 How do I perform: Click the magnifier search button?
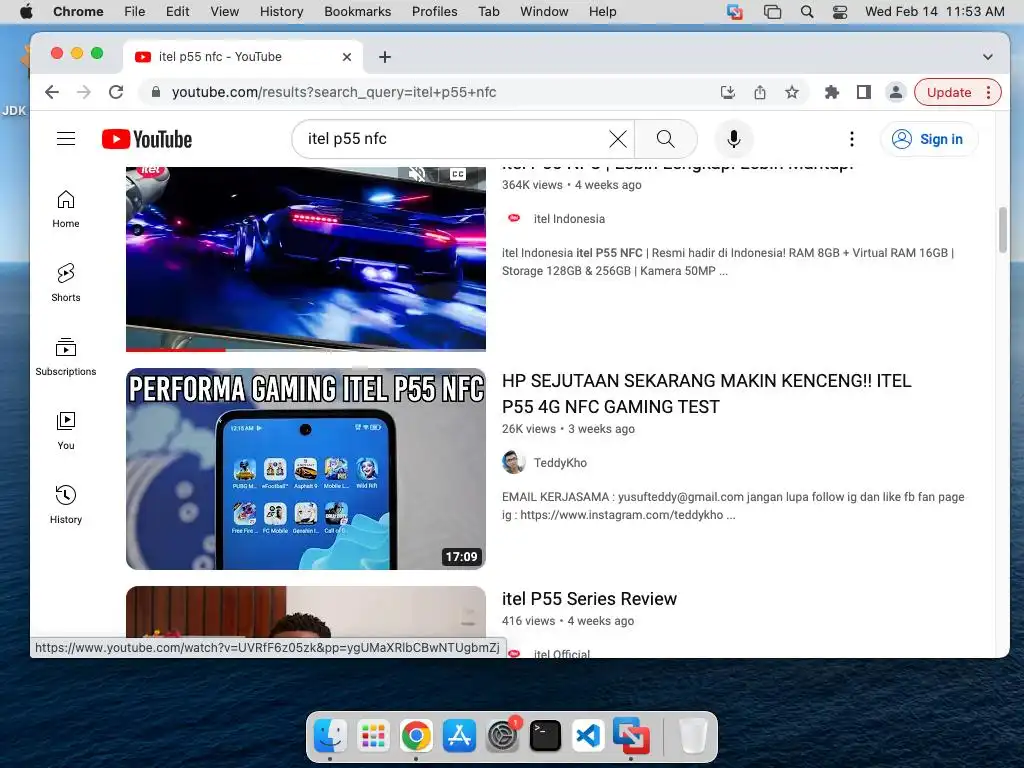tap(665, 139)
